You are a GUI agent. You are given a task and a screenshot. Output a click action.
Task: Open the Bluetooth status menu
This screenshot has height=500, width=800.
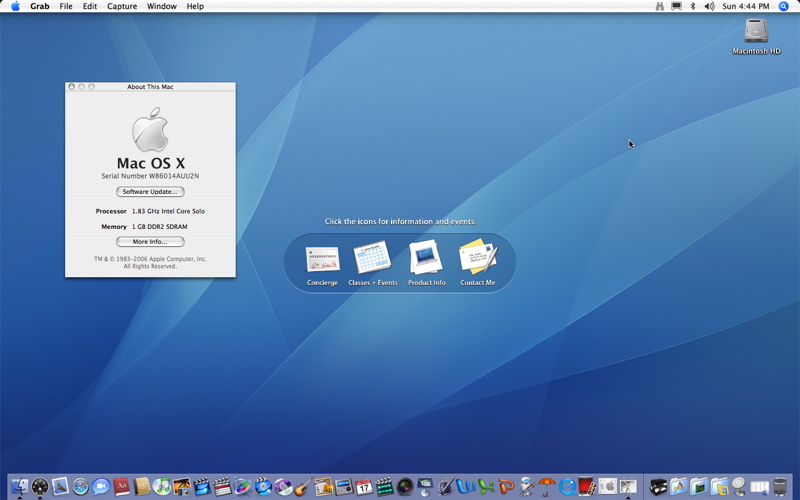[x=693, y=6]
